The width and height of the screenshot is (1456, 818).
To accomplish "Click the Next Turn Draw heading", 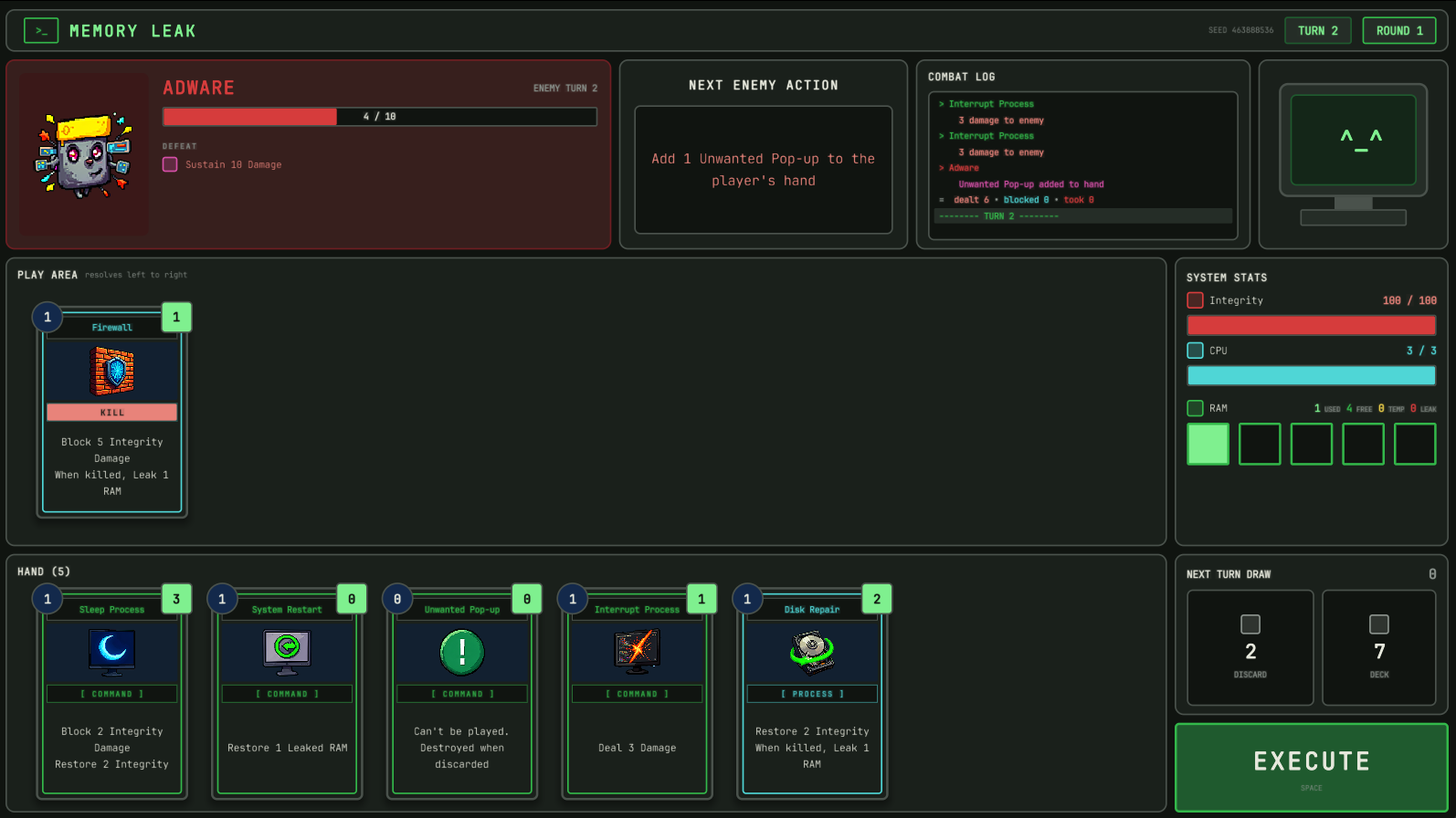I will point(1229,574).
